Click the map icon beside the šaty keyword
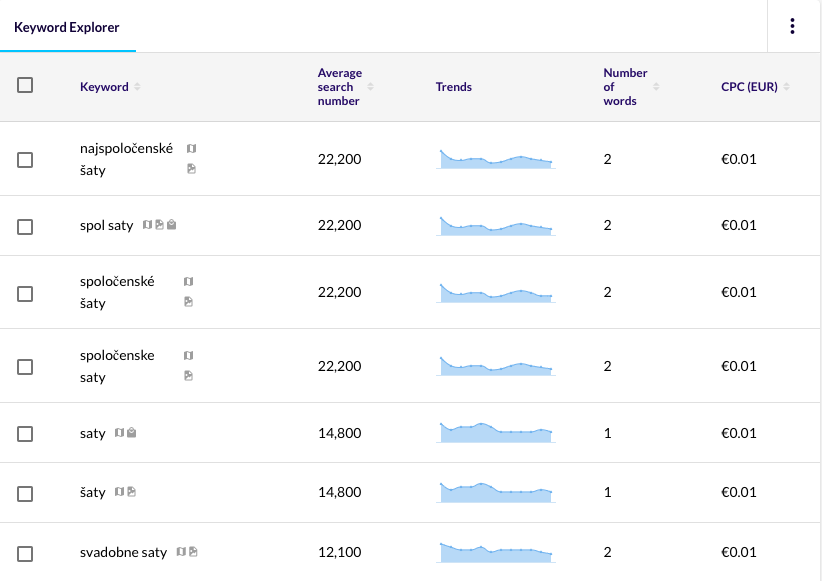 tap(120, 492)
